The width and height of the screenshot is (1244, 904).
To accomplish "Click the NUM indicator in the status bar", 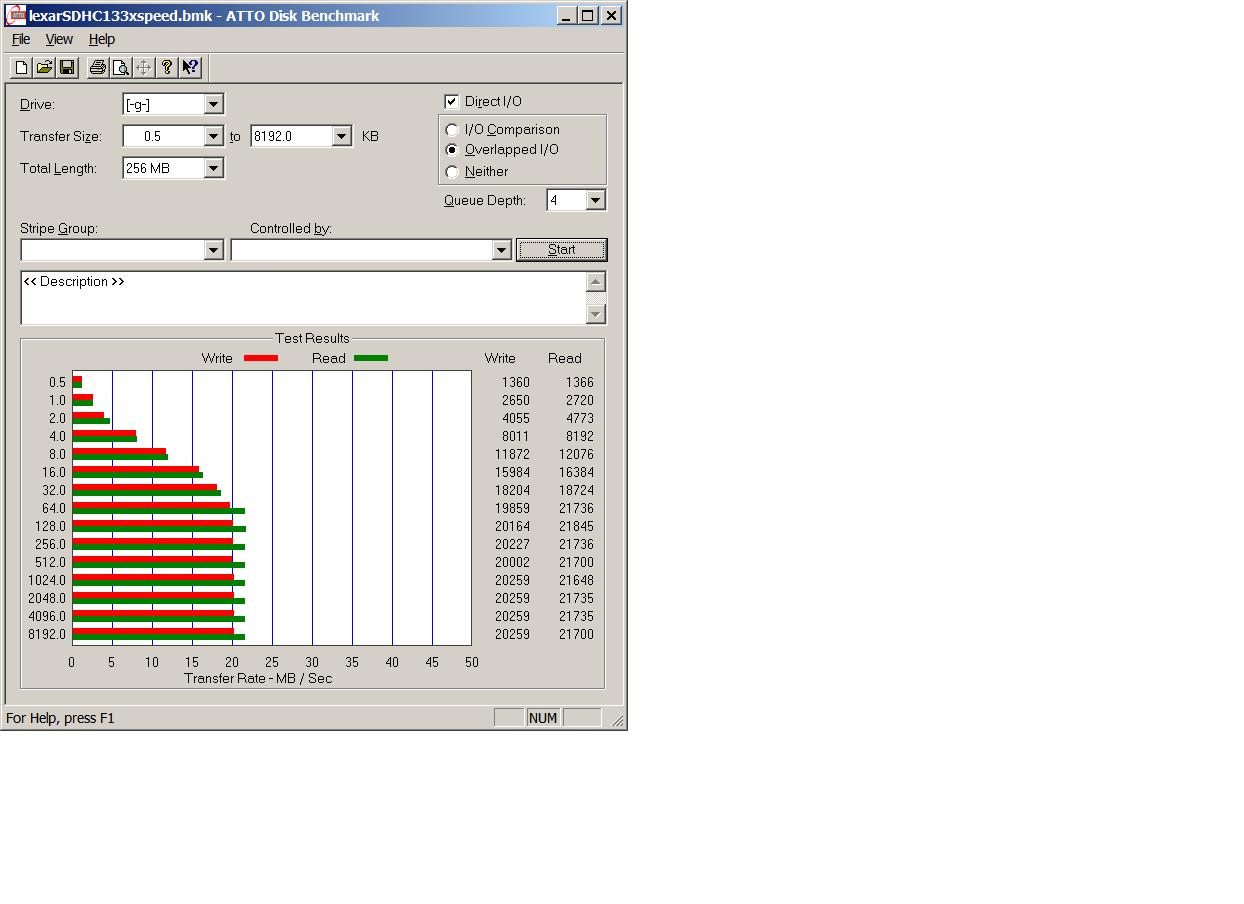I will click(x=543, y=718).
